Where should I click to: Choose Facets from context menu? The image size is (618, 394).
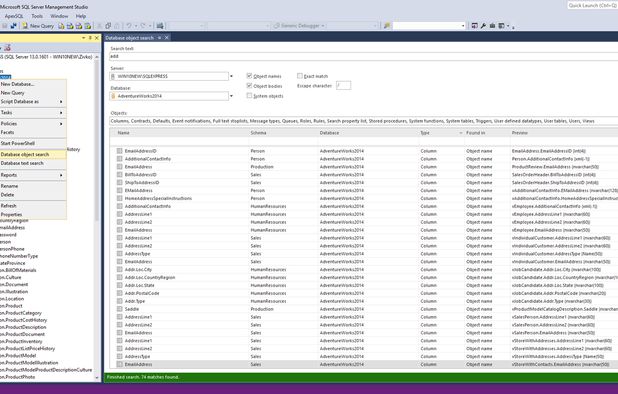click(x=33, y=132)
